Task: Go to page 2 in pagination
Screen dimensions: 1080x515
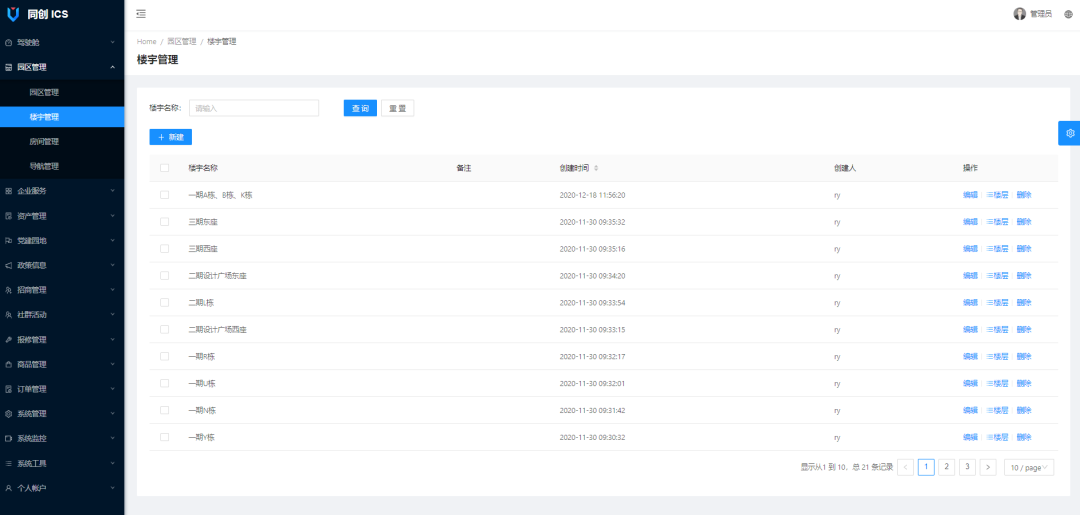Action: (947, 467)
